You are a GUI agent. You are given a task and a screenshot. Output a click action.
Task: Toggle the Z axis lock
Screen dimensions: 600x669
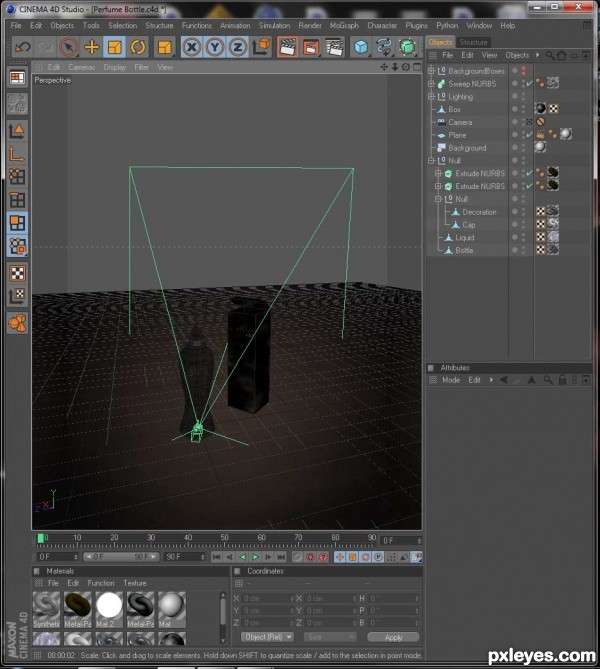click(237, 47)
